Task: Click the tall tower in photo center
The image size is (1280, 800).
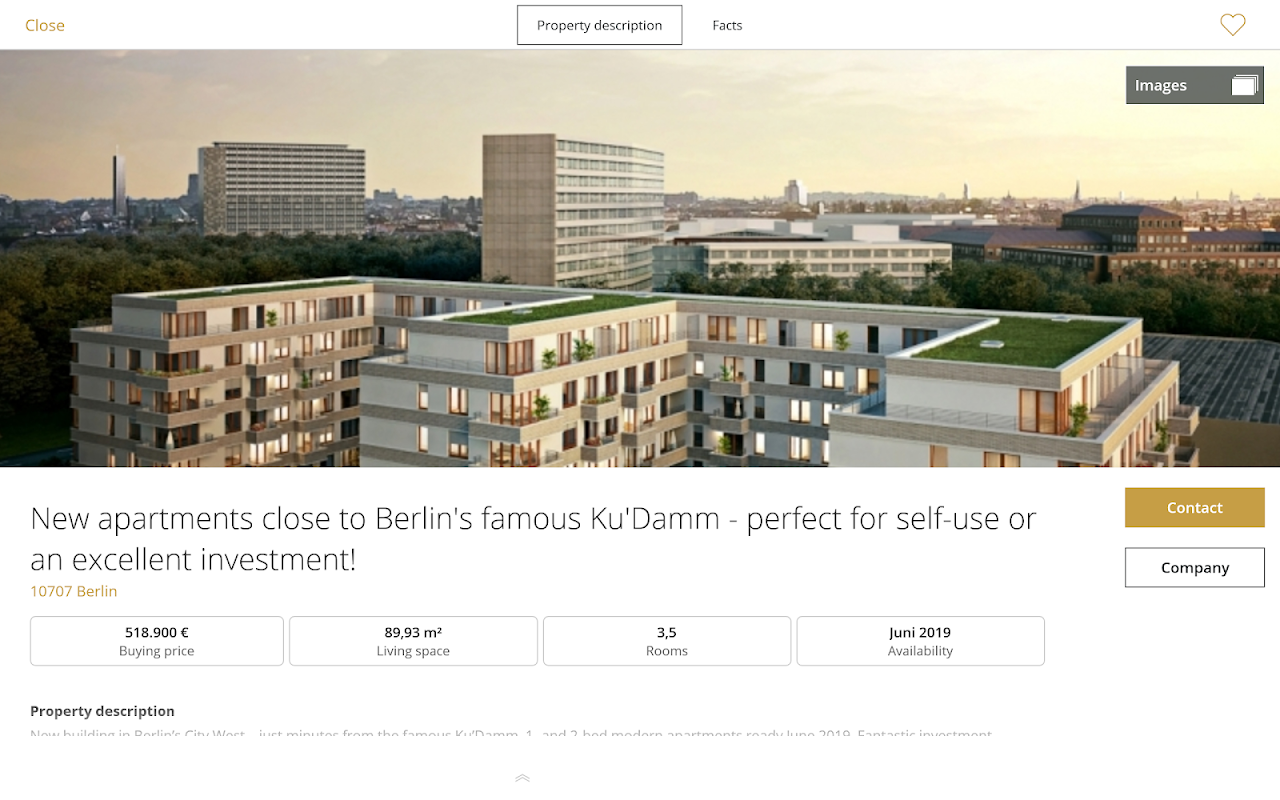Action: click(573, 210)
